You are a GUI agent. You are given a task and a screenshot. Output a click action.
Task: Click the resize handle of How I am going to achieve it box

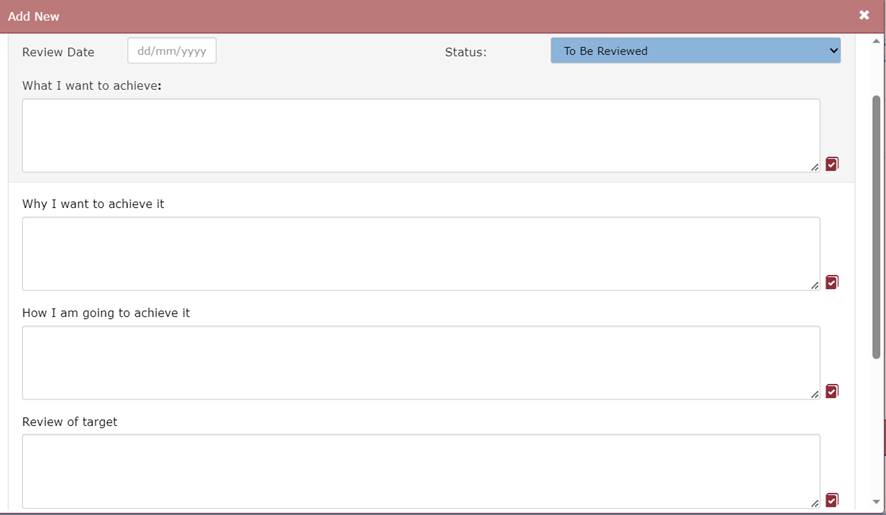(815, 395)
